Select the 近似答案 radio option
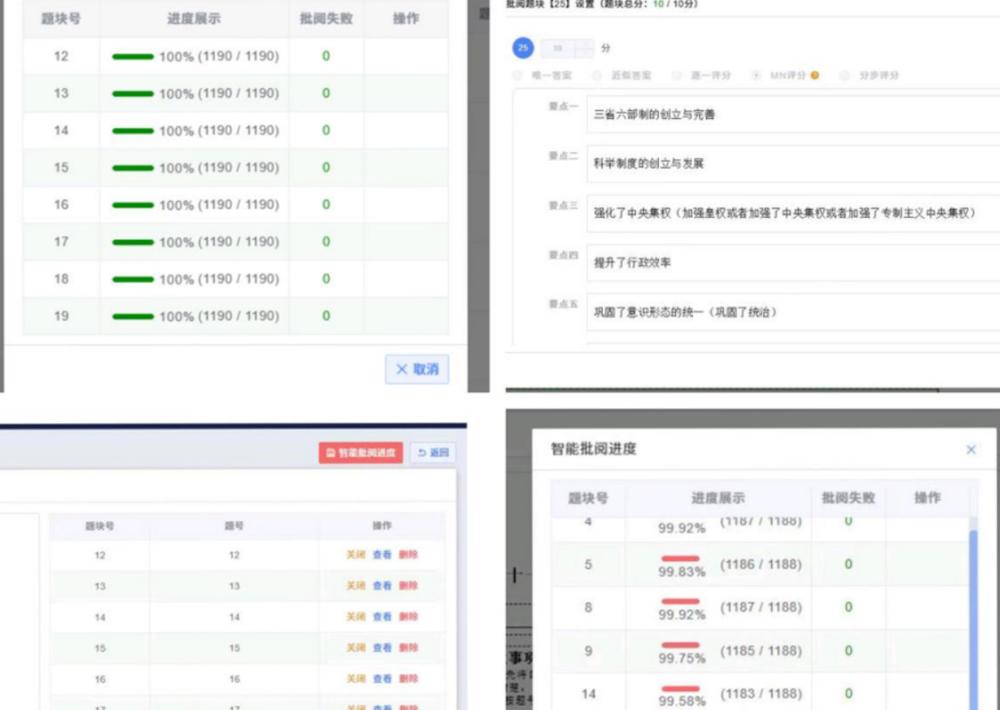 [x=596, y=75]
